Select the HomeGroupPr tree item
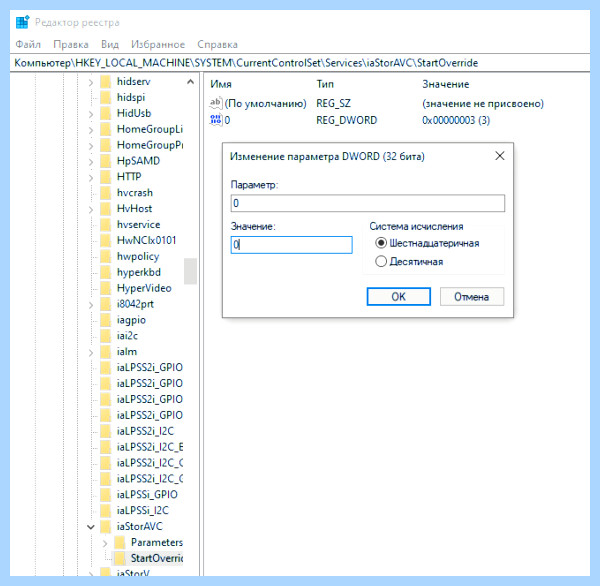Viewport: 600px width, 586px height. click(x=150, y=145)
